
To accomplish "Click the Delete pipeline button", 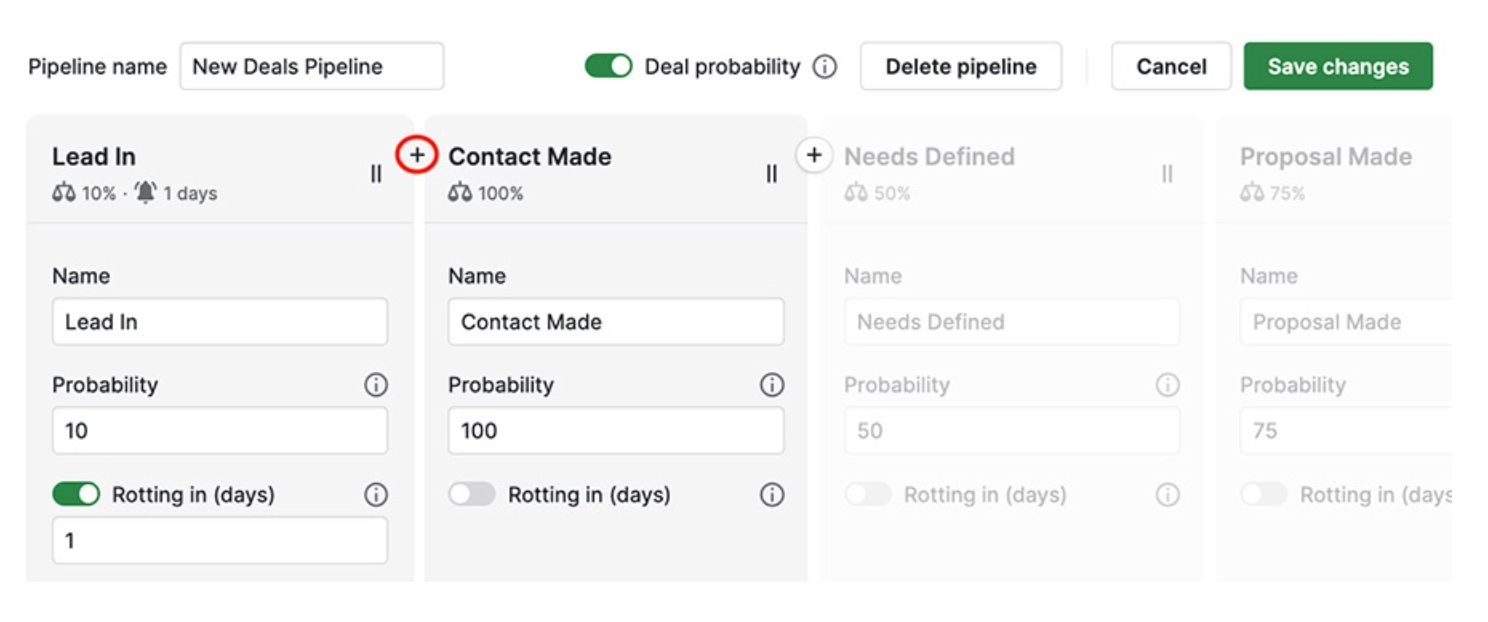I will pyautogui.click(x=961, y=67).
